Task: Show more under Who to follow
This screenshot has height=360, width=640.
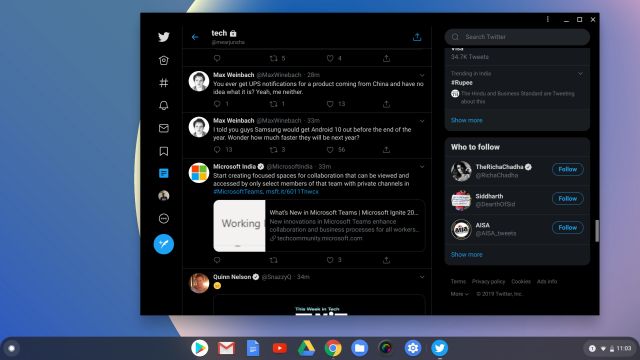Action: [x=467, y=254]
